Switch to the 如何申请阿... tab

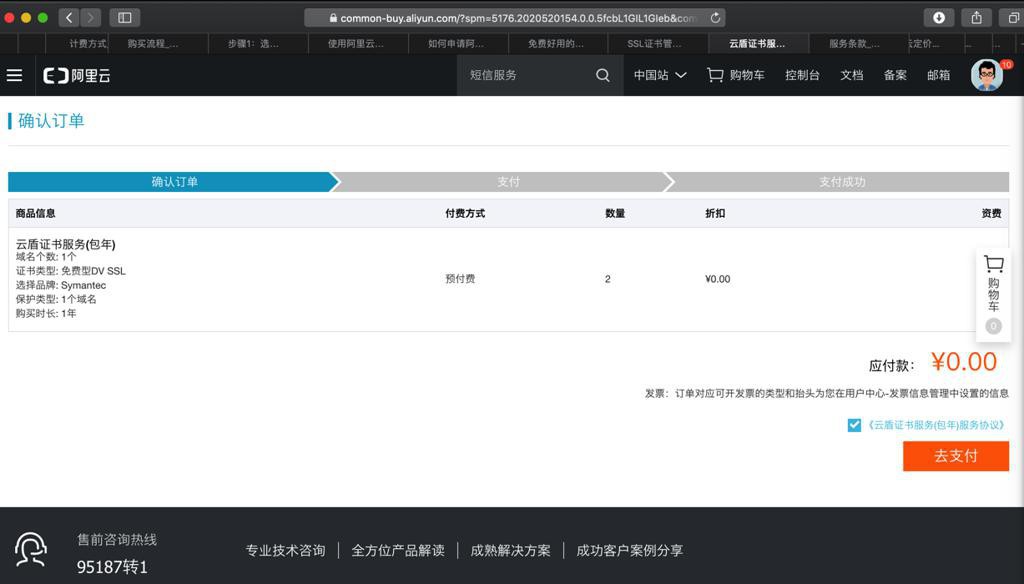(456, 44)
